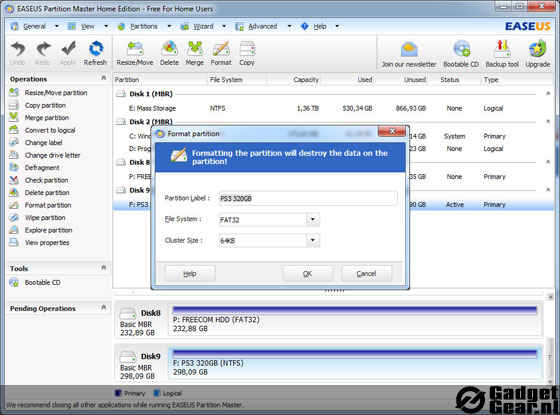Click the Partition Label text field

(308, 198)
